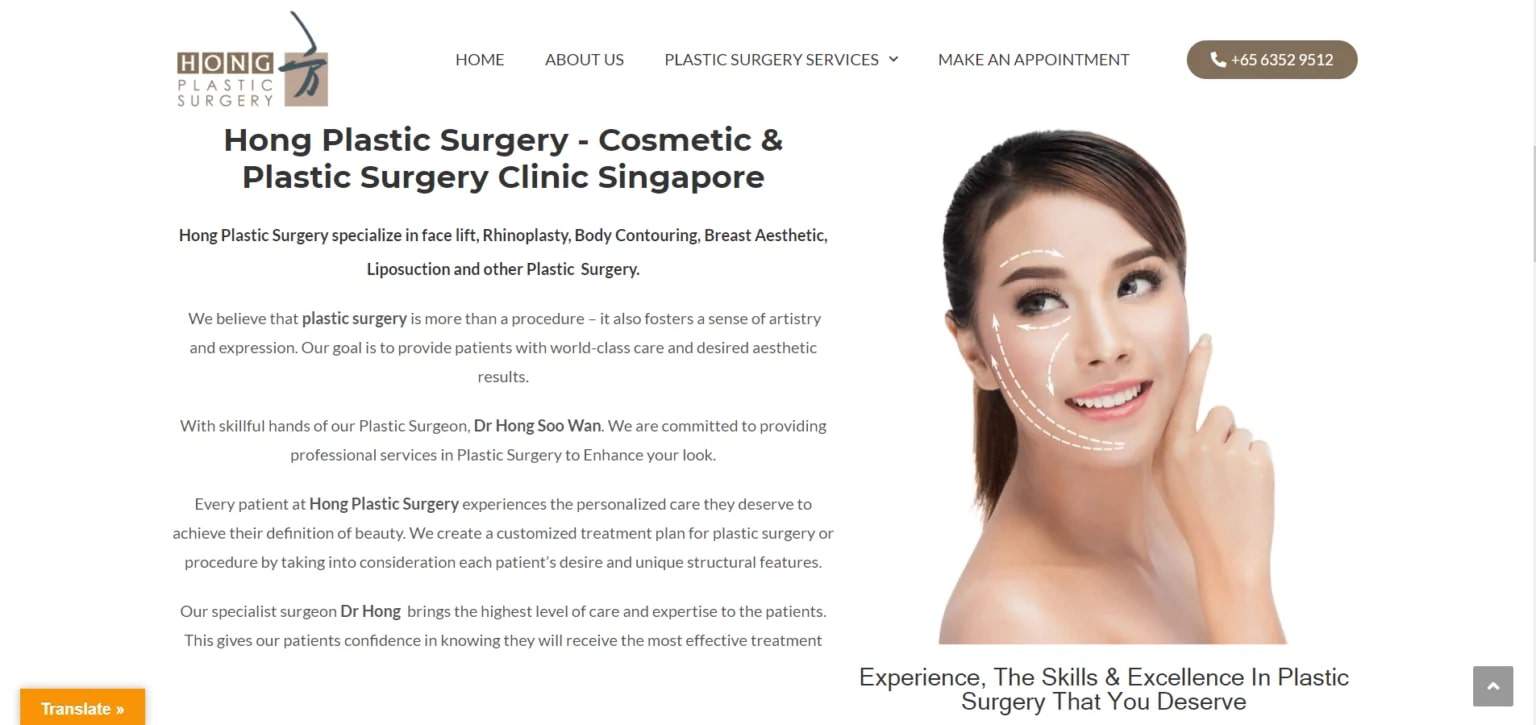Viewport: 1536px width, 725px height.
Task: Click the 'Experience, The Skills & Excellence' heading
Action: (x=1104, y=689)
